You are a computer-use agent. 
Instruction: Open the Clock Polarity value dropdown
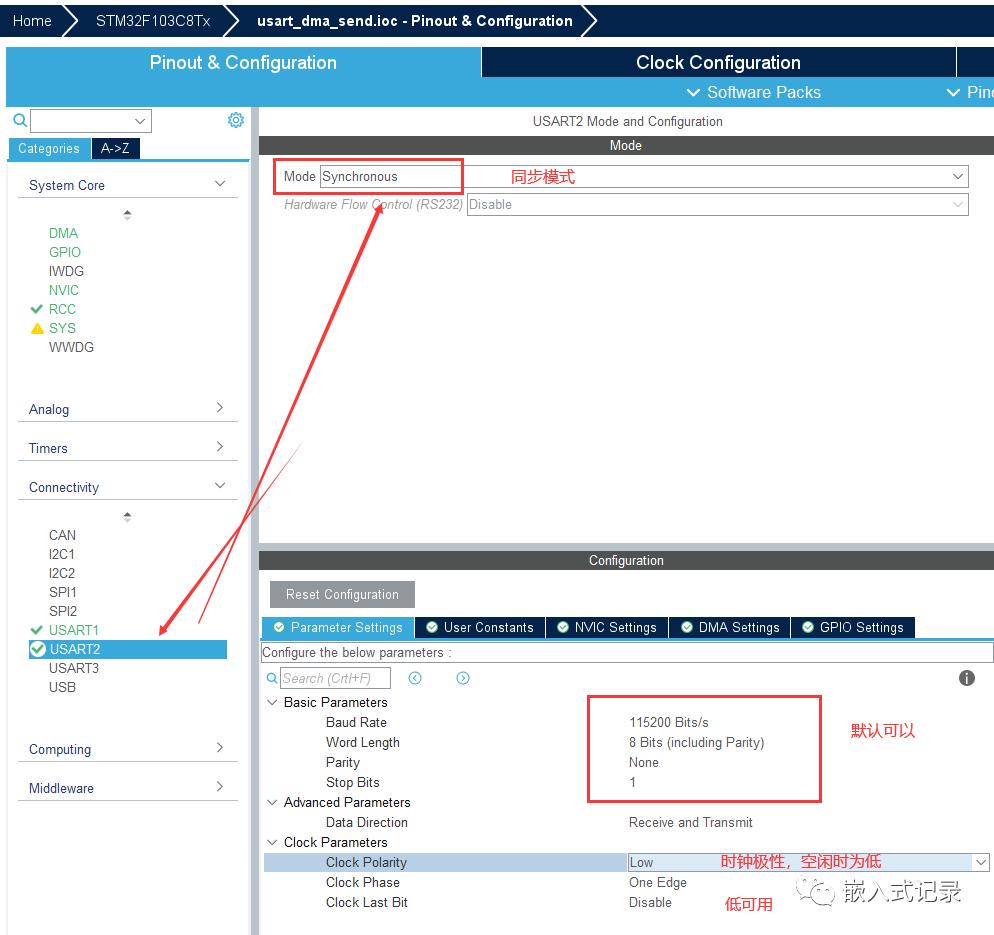pos(981,862)
